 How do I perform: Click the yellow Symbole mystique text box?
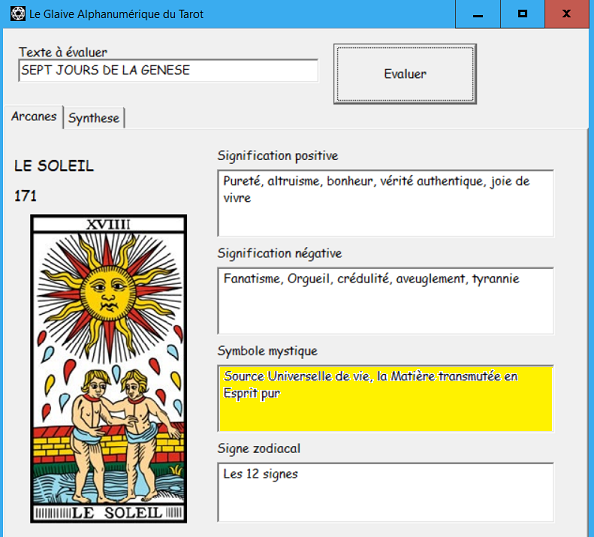(386, 398)
